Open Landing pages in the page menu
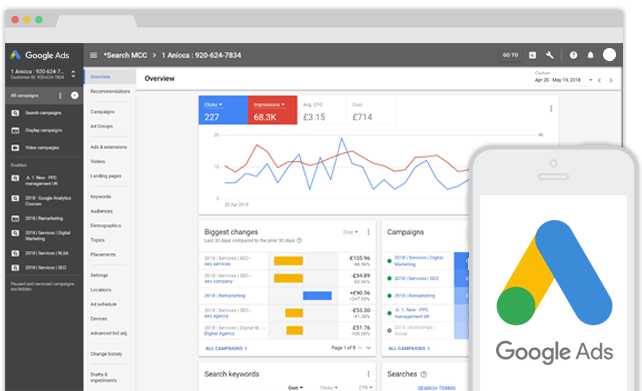The height and width of the screenshot is (391, 642). [x=106, y=176]
